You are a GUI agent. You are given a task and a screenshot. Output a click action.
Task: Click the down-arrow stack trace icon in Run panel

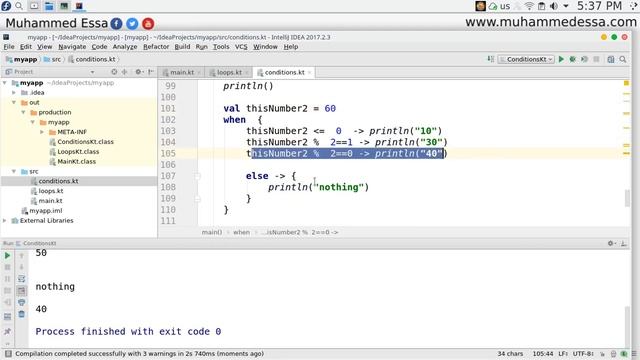22,267
